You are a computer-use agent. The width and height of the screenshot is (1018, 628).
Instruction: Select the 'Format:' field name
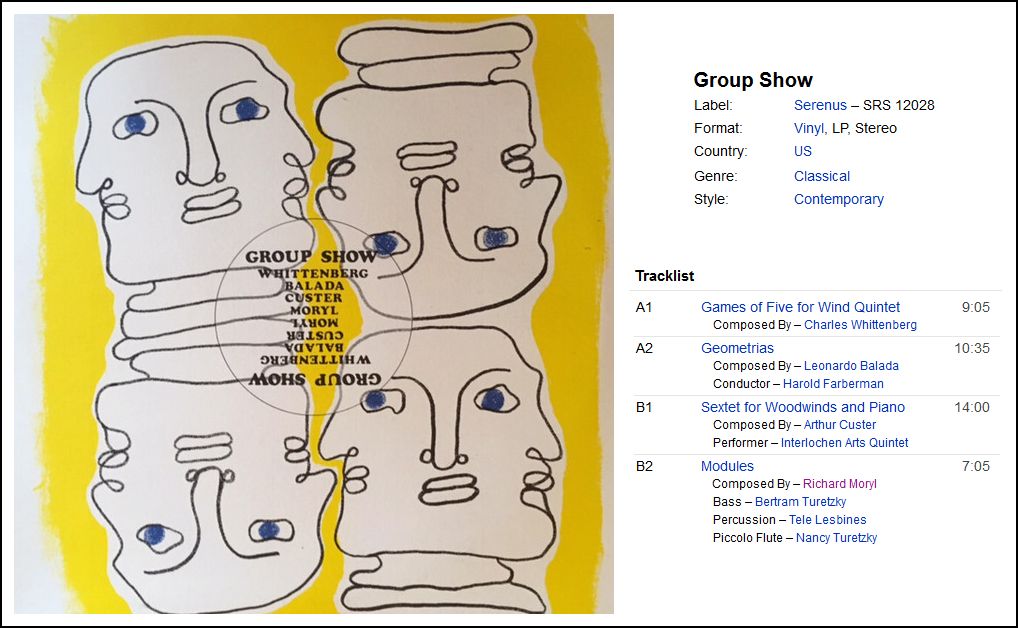(718, 129)
